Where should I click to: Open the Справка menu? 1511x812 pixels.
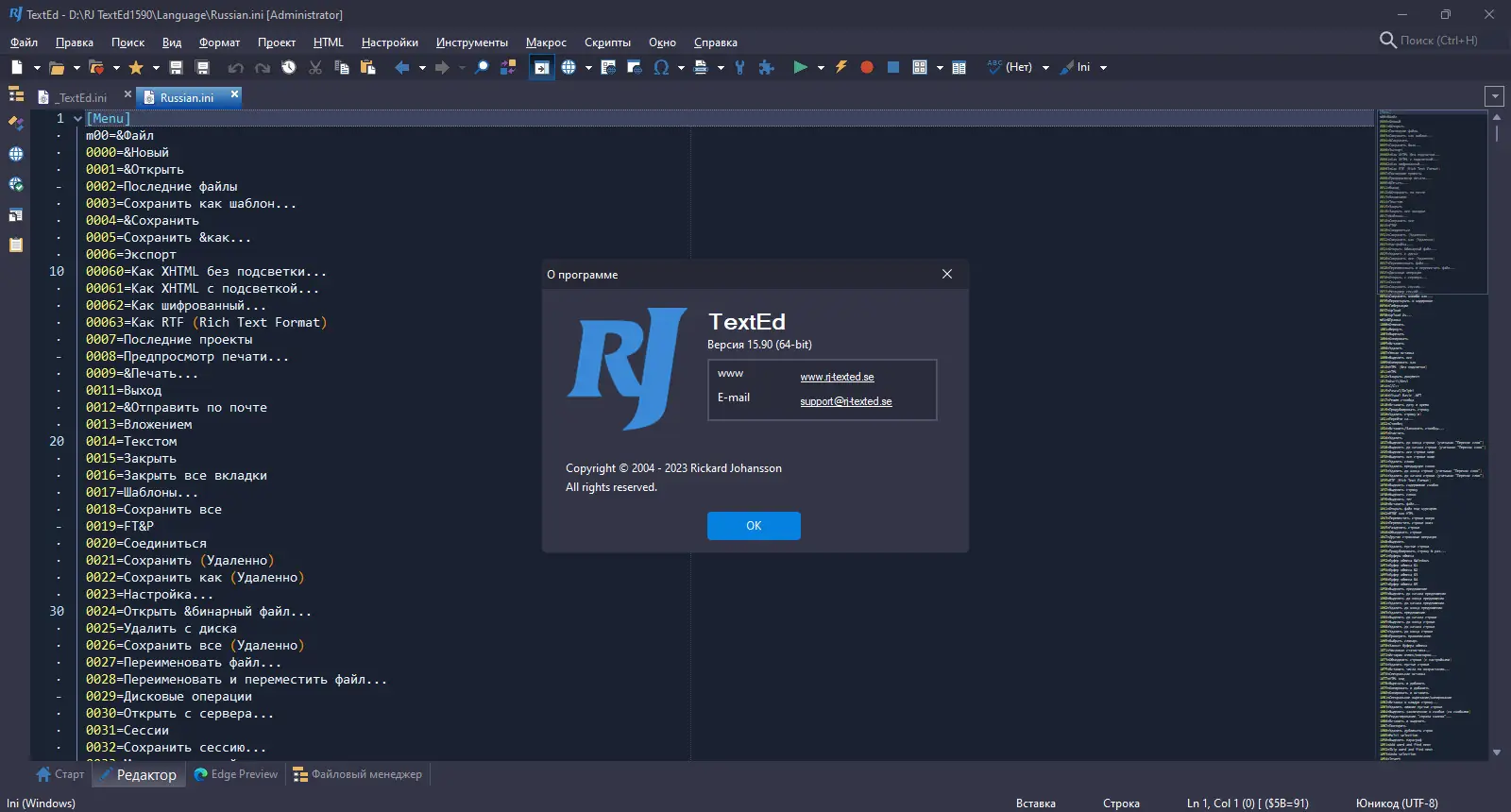(x=716, y=42)
